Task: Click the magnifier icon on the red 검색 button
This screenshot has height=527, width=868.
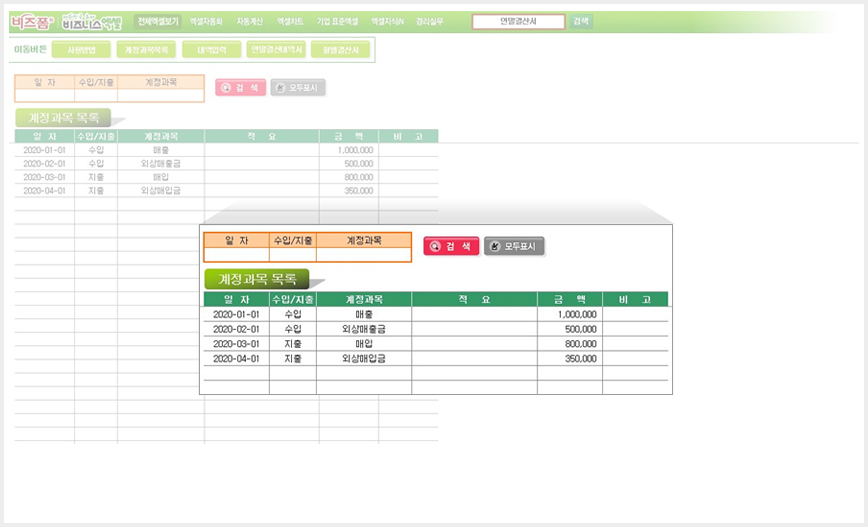Action: pyautogui.click(x=435, y=246)
